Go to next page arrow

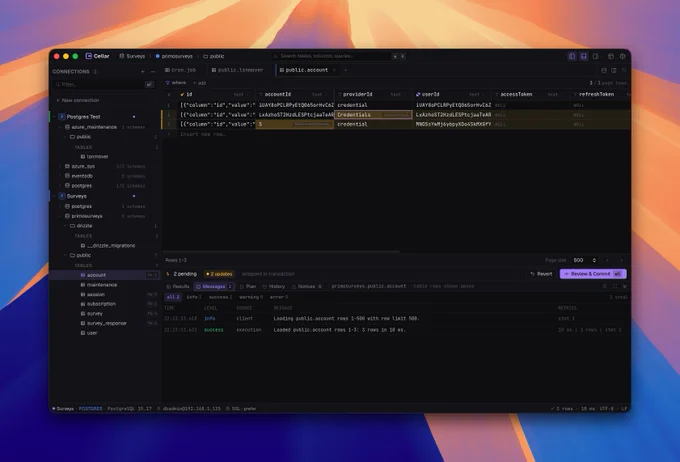(621, 260)
